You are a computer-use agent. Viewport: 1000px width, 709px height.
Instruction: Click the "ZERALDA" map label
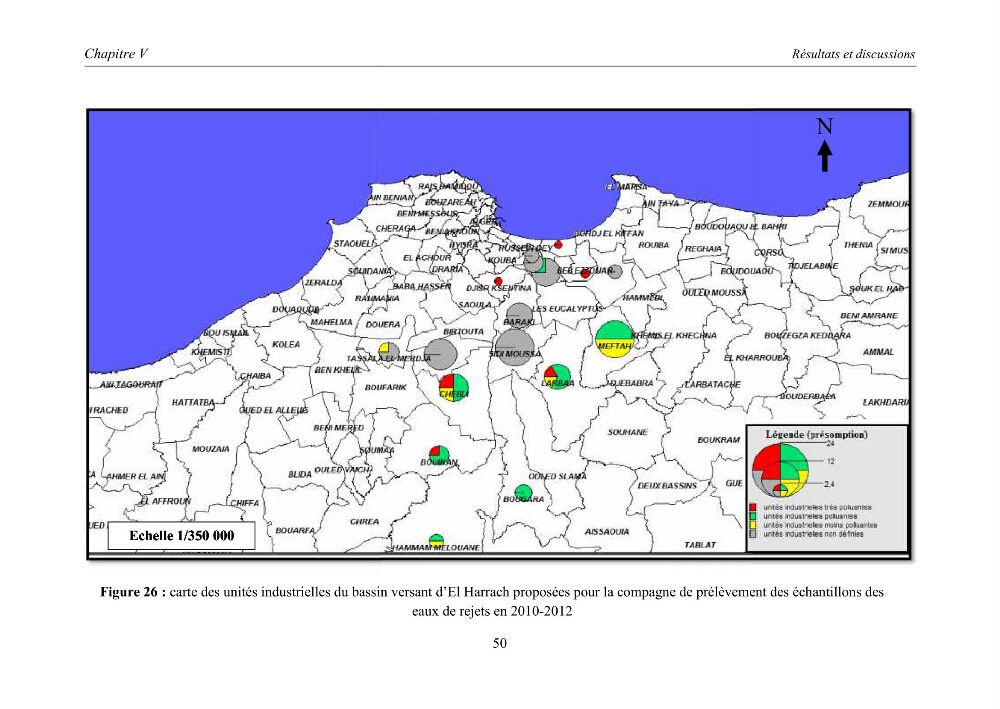coord(323,282)
